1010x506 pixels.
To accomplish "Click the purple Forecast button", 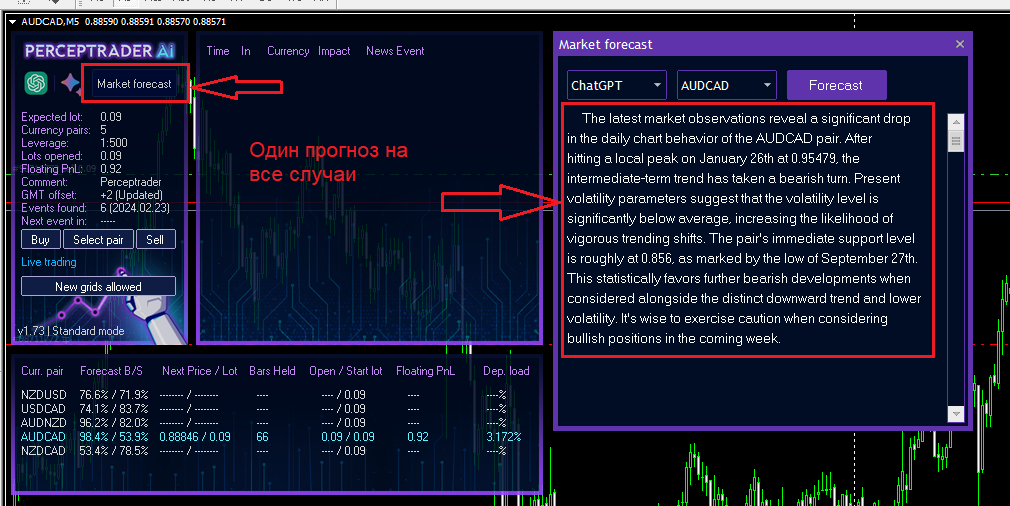I will [x=836, y=85].
